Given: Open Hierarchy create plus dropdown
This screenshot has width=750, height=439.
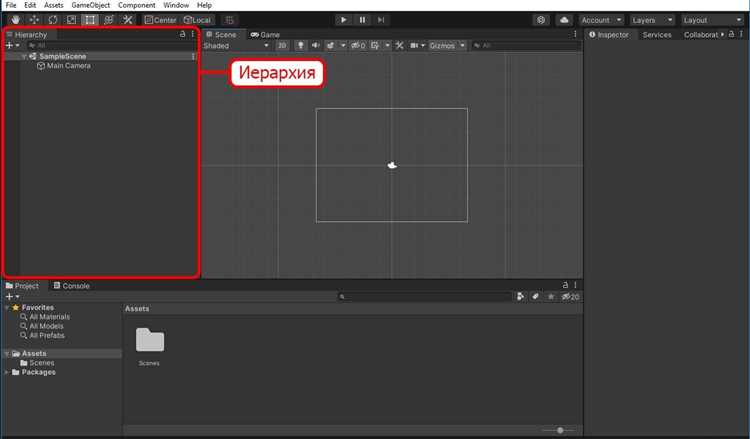Looking at the screenshot, I should (12, 45).
